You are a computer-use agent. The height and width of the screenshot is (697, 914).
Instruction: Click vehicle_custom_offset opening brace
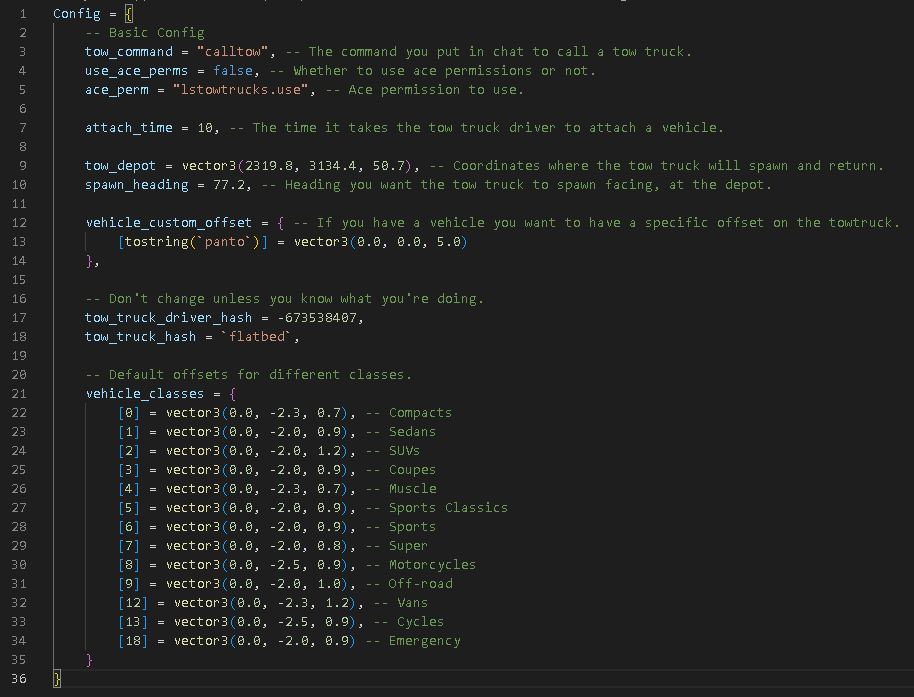click(280, 223)
